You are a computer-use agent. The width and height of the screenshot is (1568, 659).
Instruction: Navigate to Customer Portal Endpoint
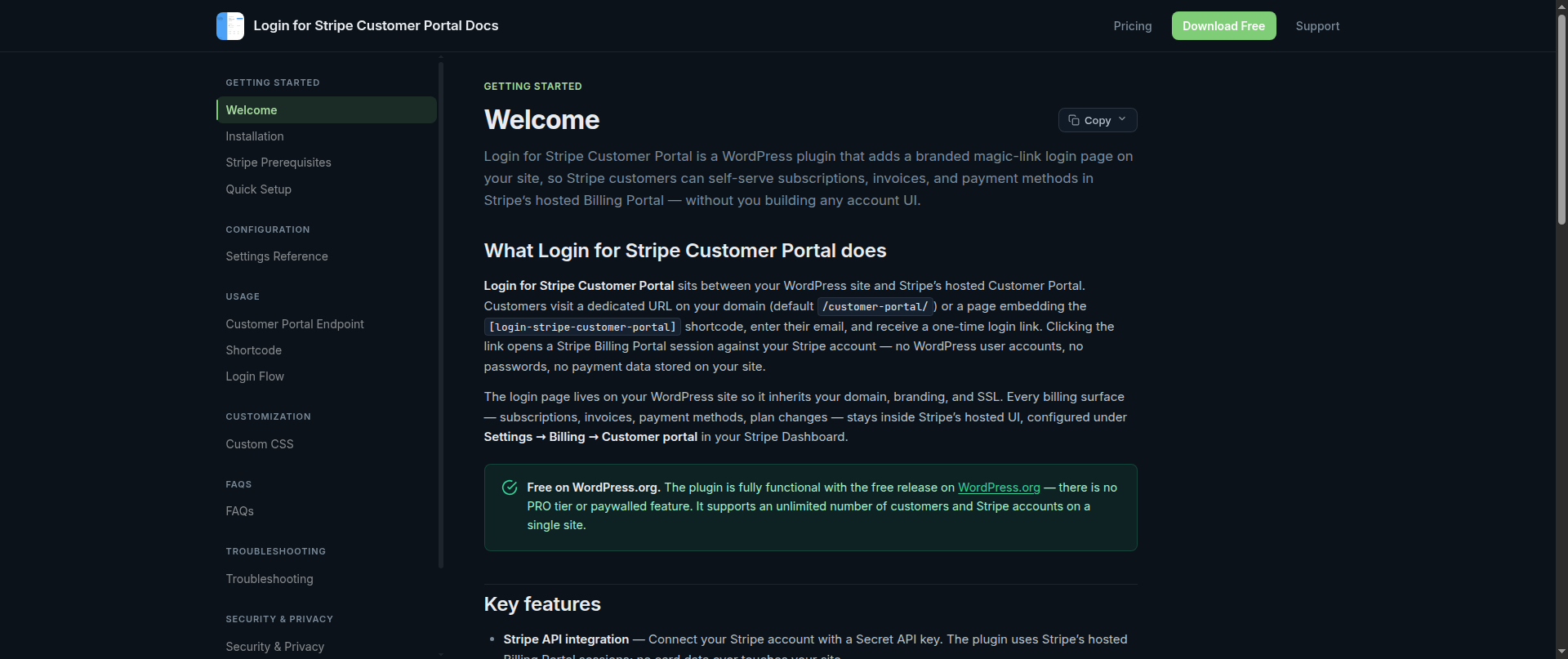[295, 324]
